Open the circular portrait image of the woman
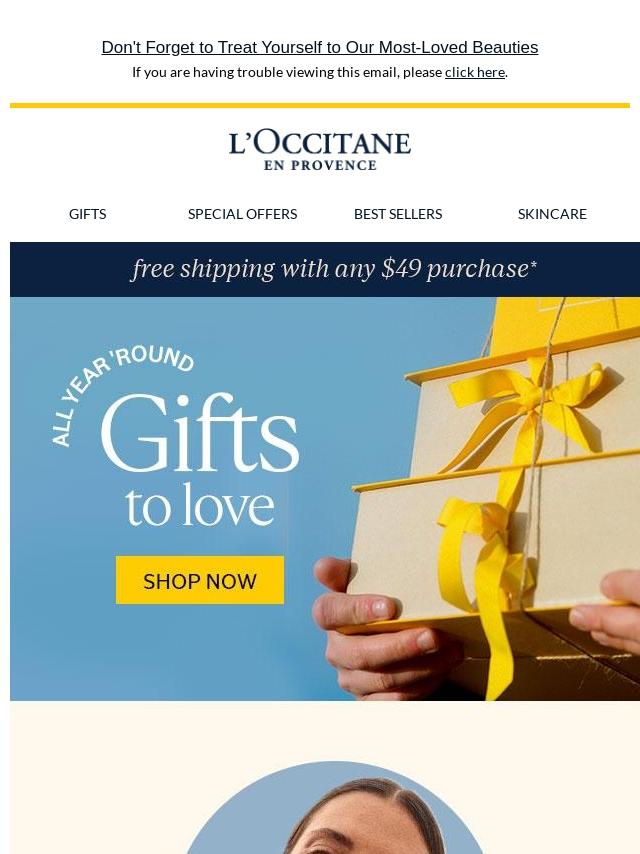 click(x=333, y=808)
